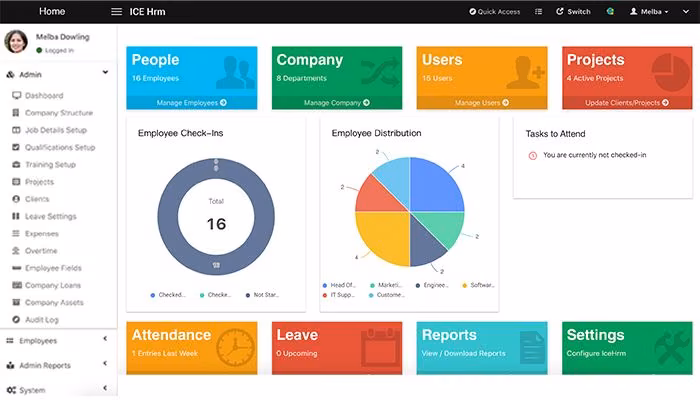Click the Company Assets archive icon
The width and height of the screenshot is (700, 400).
pyautogui.click(x=16, y=302)
